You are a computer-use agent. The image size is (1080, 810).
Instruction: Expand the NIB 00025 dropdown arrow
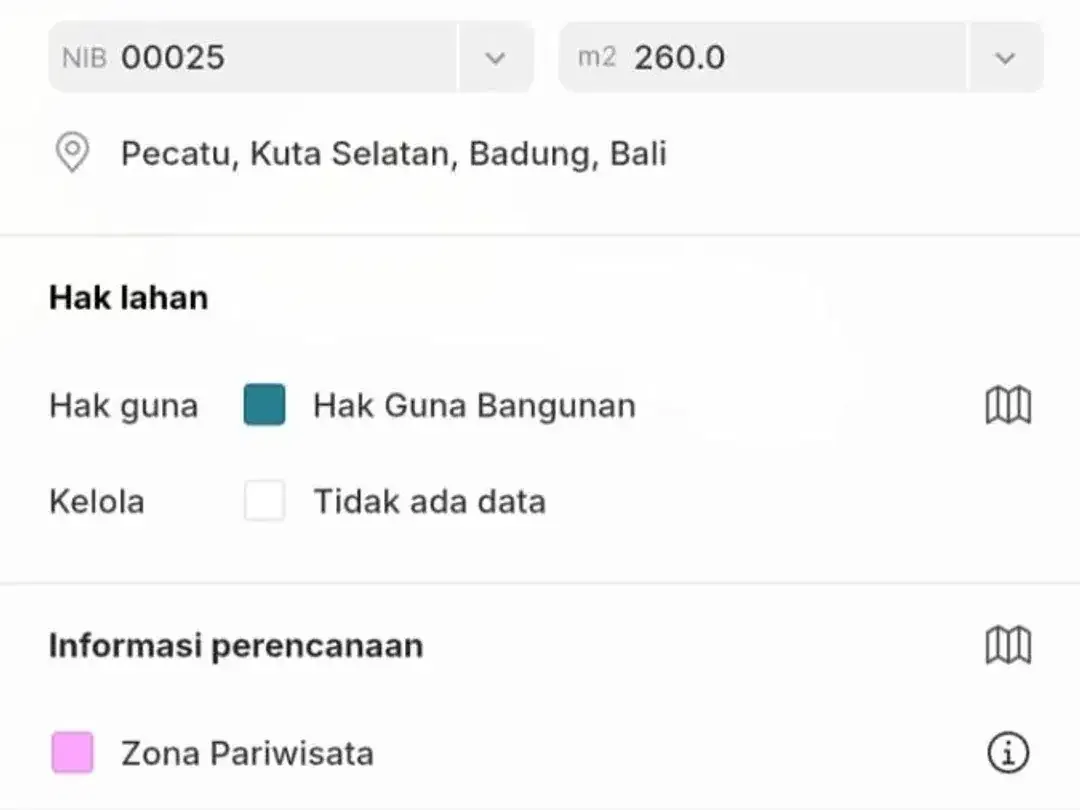click(x=495, y=58)
